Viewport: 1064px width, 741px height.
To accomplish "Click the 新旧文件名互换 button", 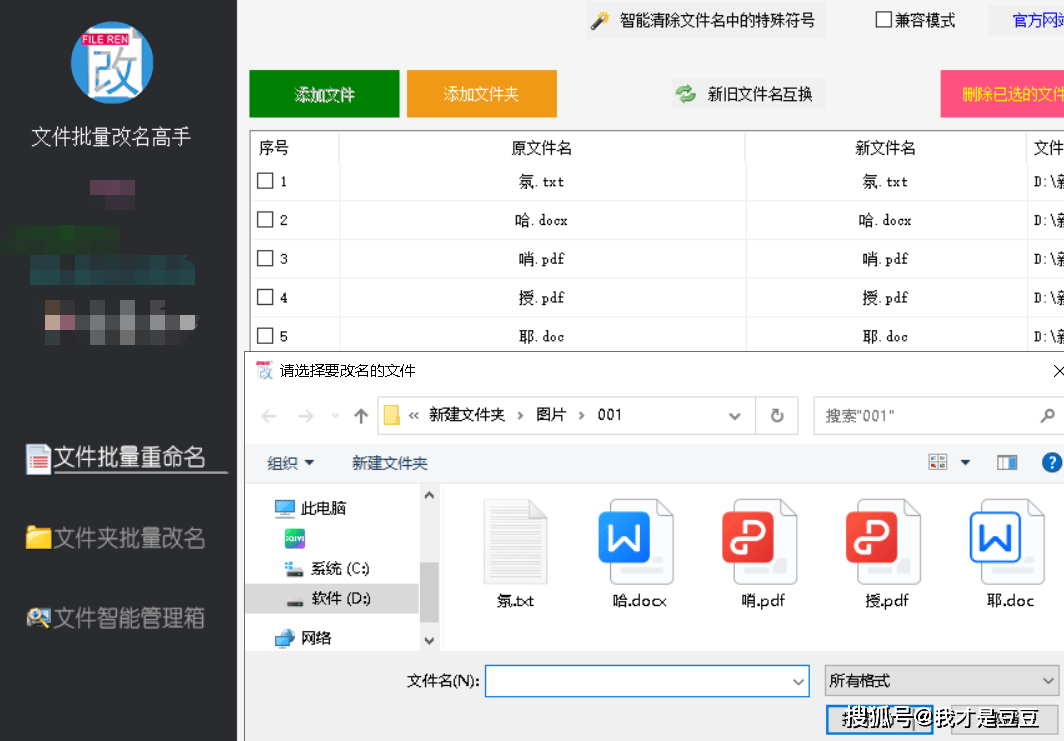I will click(748, 94).
